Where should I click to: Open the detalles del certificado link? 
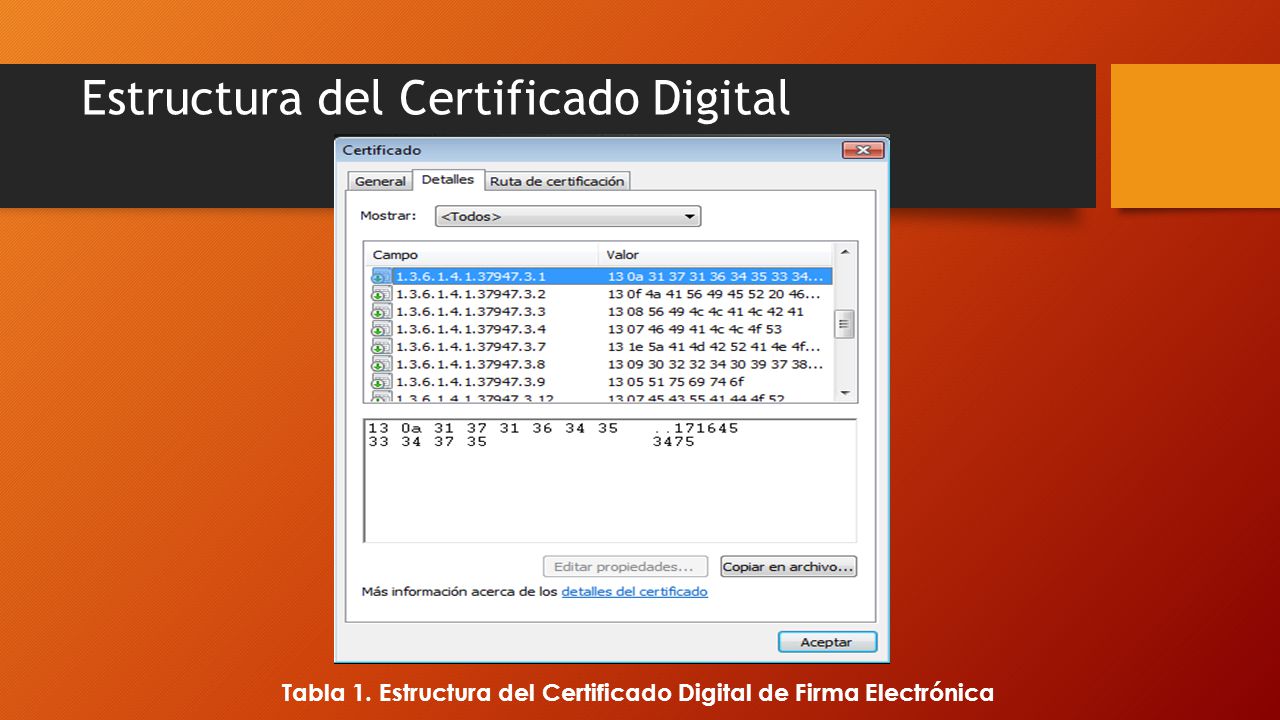pyautogui.click(x=634, y=592)
